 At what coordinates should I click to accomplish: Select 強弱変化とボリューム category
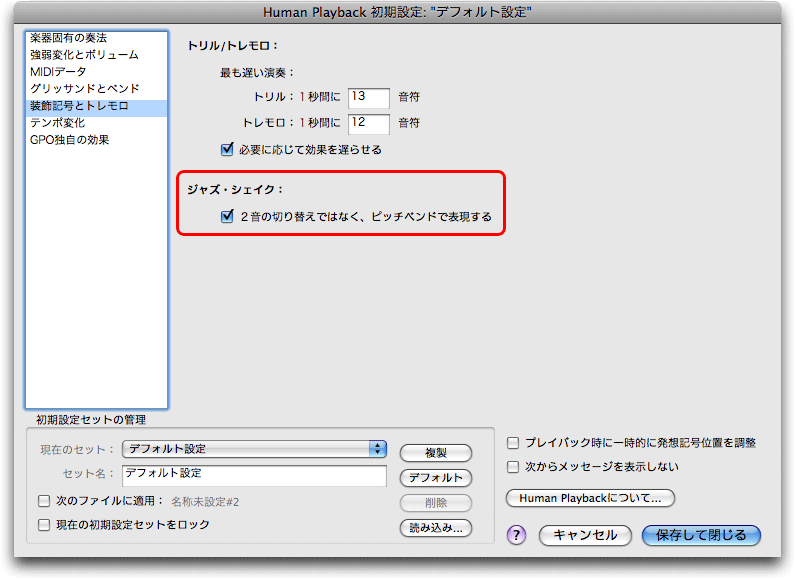96,55
